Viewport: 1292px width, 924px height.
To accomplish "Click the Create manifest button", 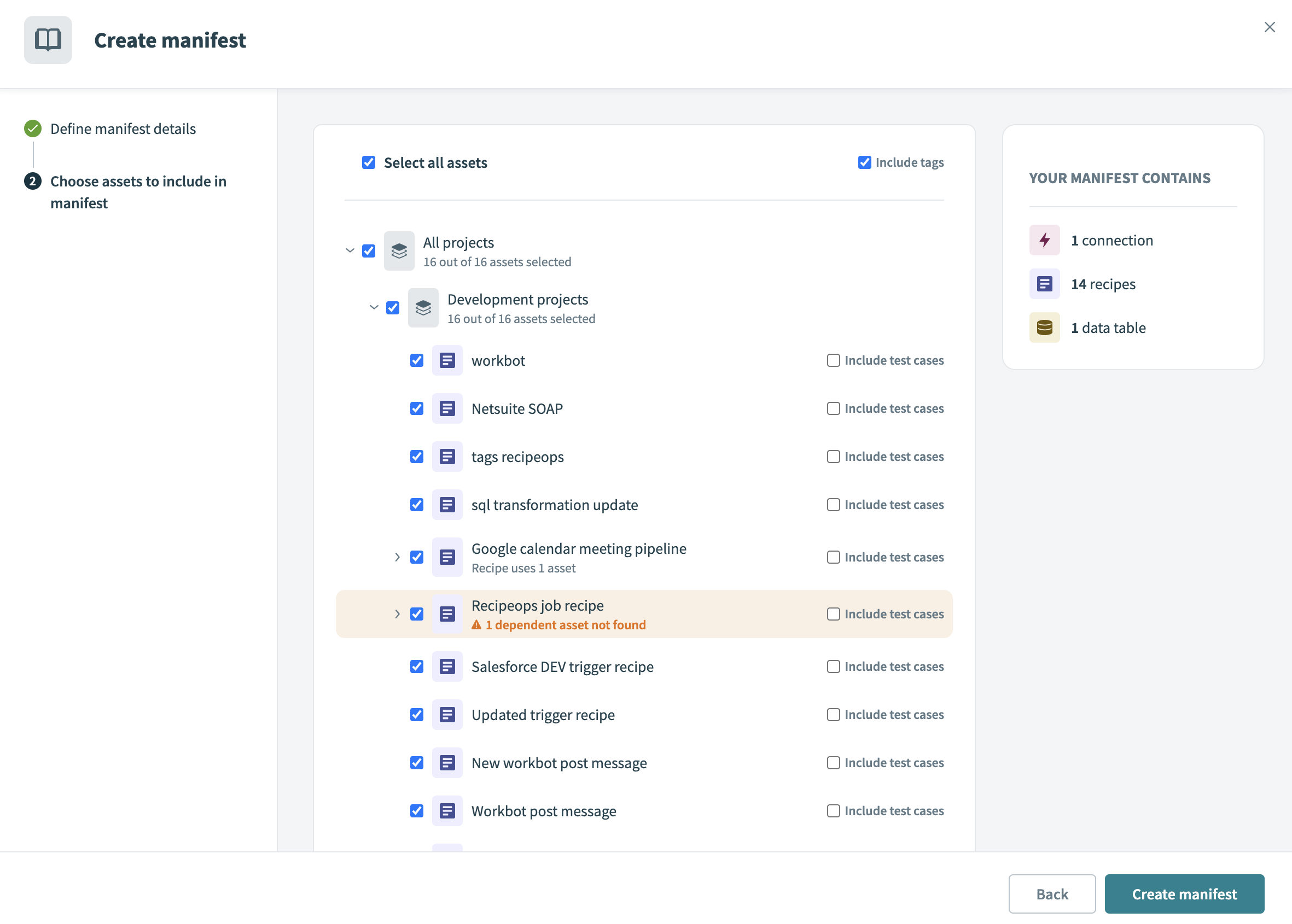I will click(x=1184, y=893).
